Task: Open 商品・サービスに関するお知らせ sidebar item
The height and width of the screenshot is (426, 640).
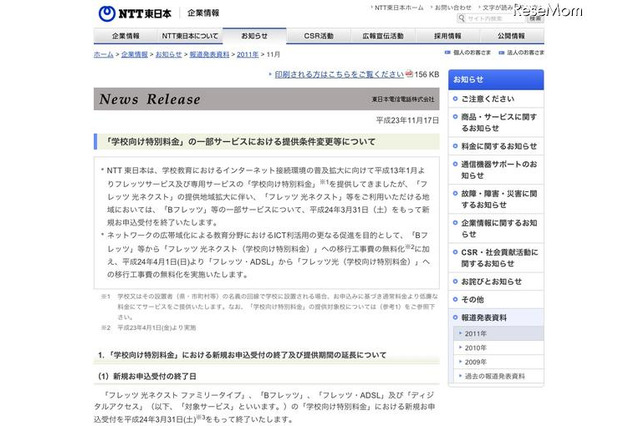Action: point(496,122)
